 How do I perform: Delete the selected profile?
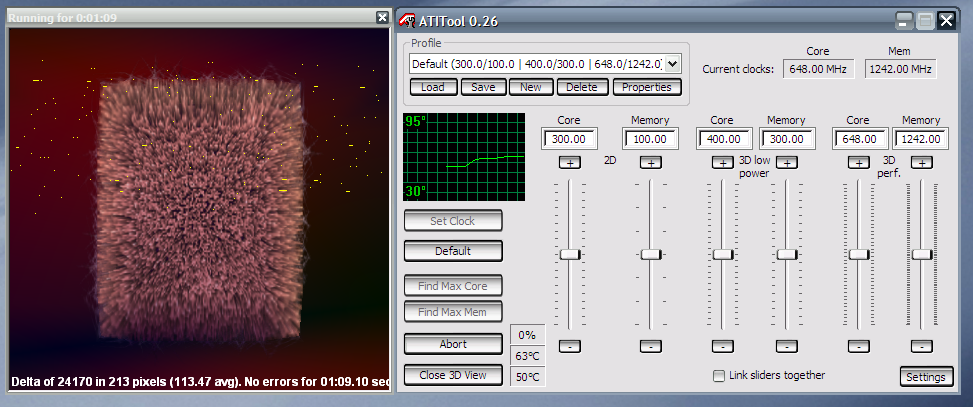coord(581,87)
